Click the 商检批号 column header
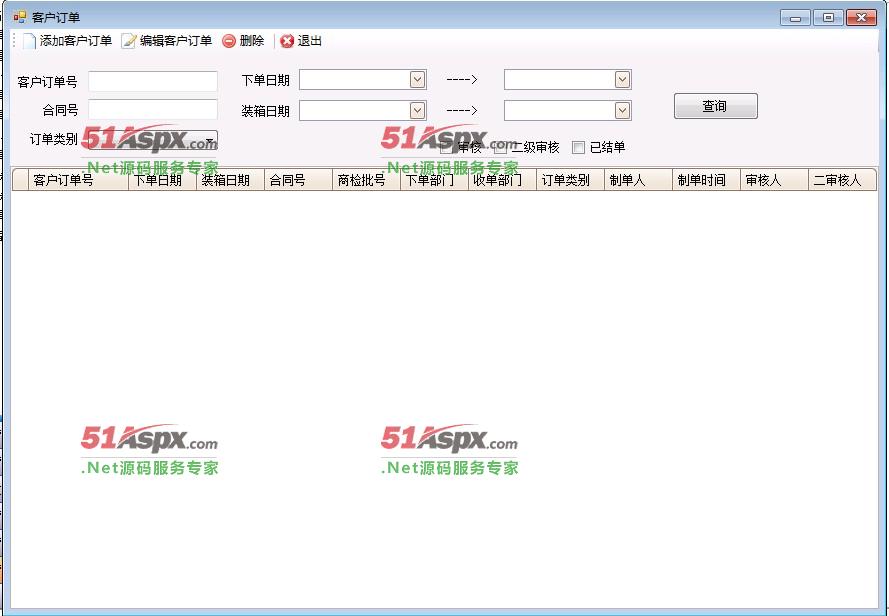 click(367, 180)
